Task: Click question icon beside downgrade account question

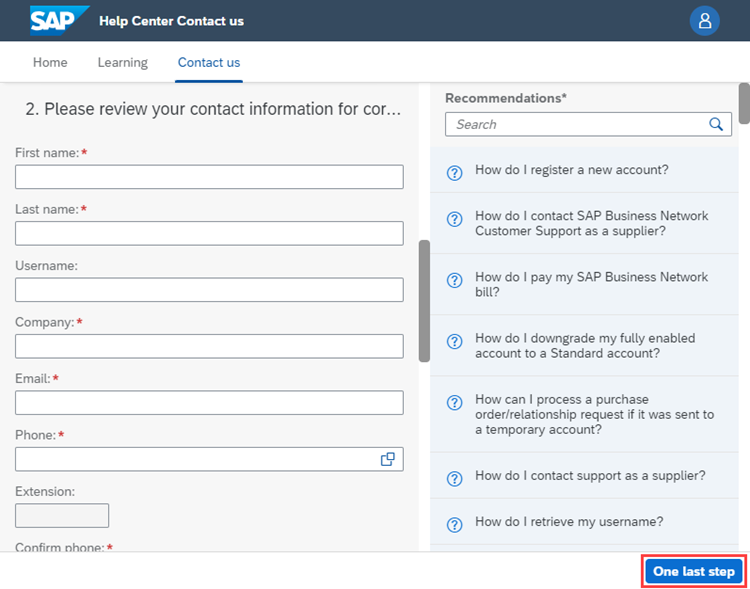Action: pos(454,341)
